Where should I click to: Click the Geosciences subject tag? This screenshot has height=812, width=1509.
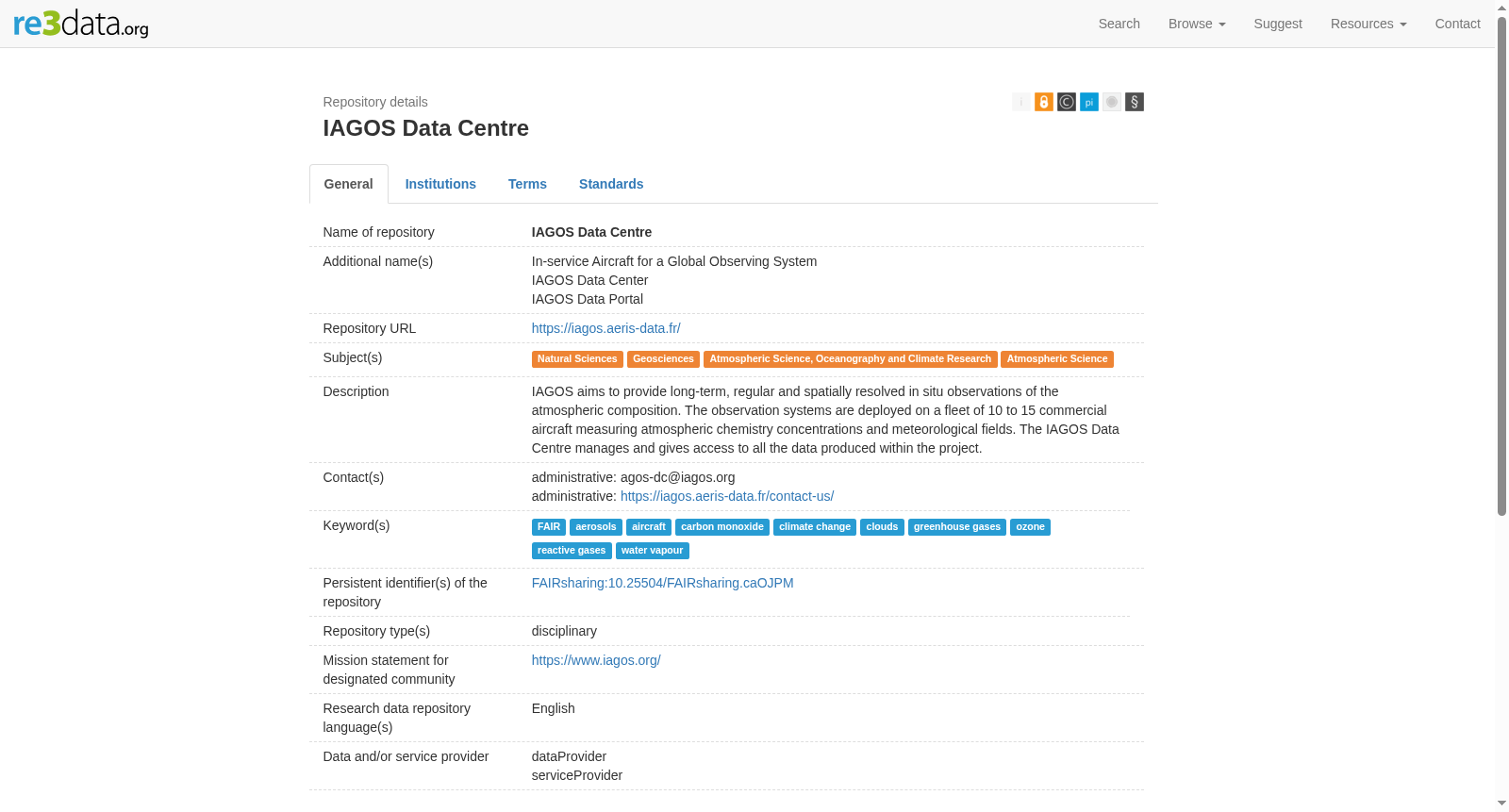663,359
